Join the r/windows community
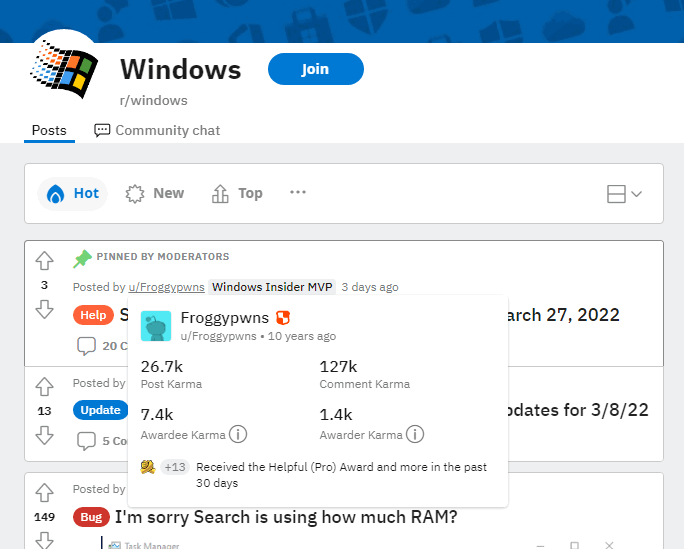 316,69
